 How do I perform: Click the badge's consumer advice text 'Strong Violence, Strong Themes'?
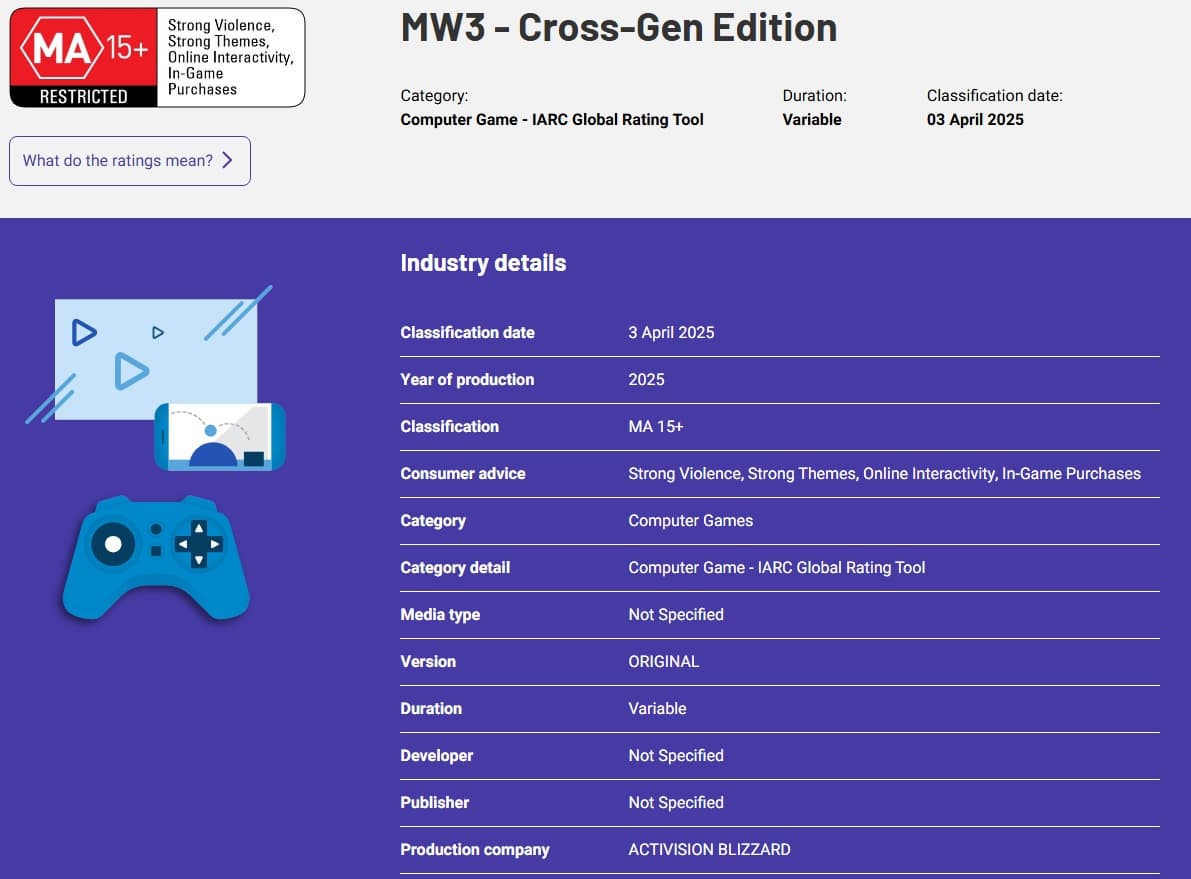click(221, 33)
